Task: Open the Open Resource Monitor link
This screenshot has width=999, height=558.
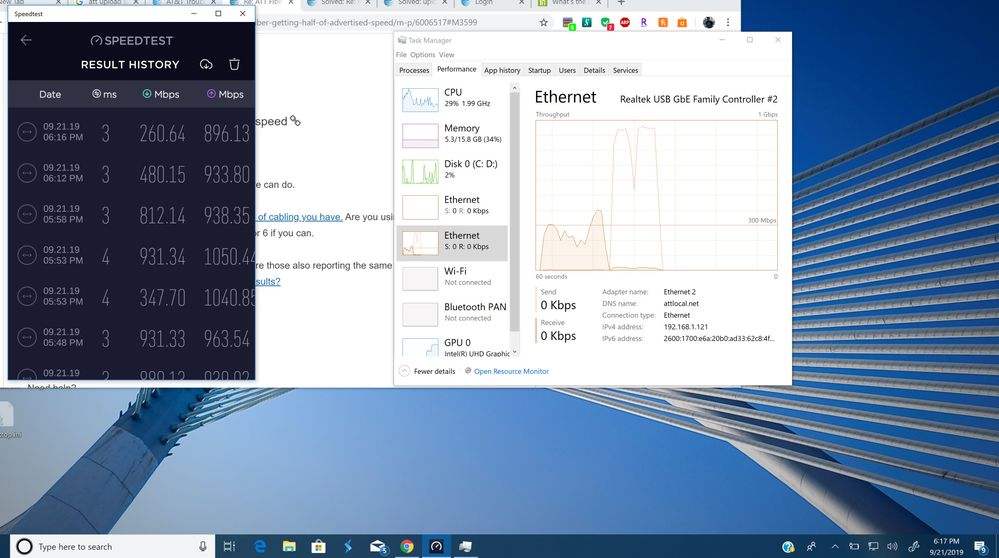Action: (x=511, y=371)
